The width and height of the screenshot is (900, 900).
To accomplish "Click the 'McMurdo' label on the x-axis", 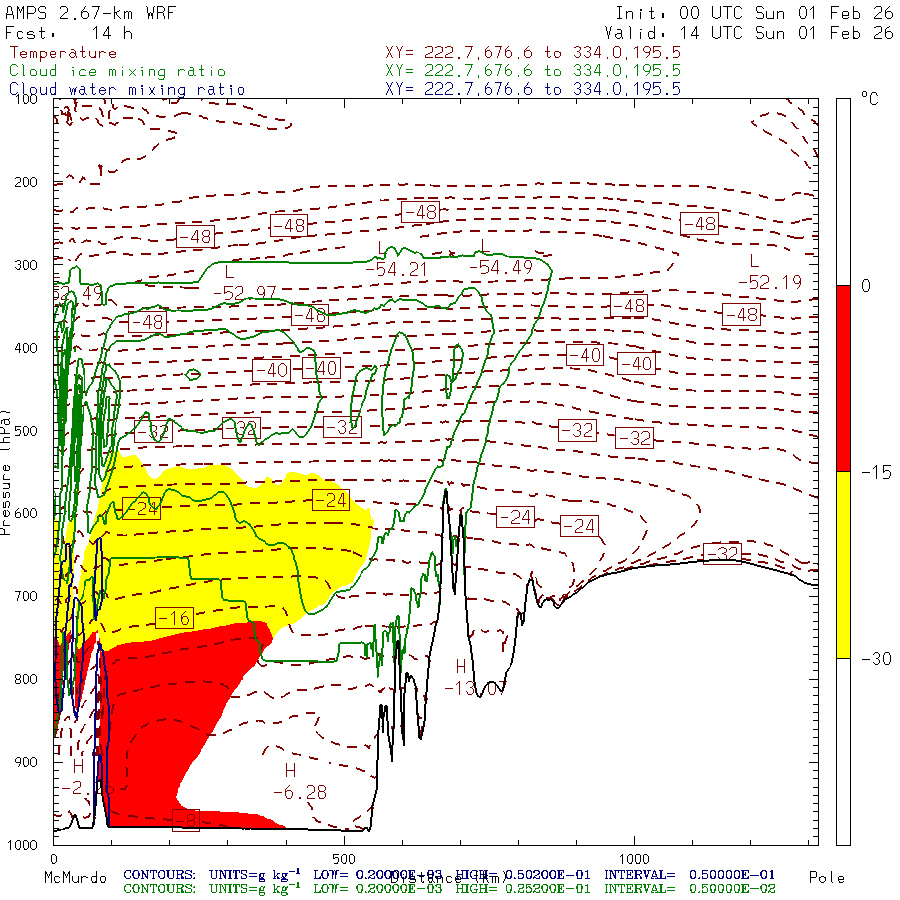I will (75, 878).
